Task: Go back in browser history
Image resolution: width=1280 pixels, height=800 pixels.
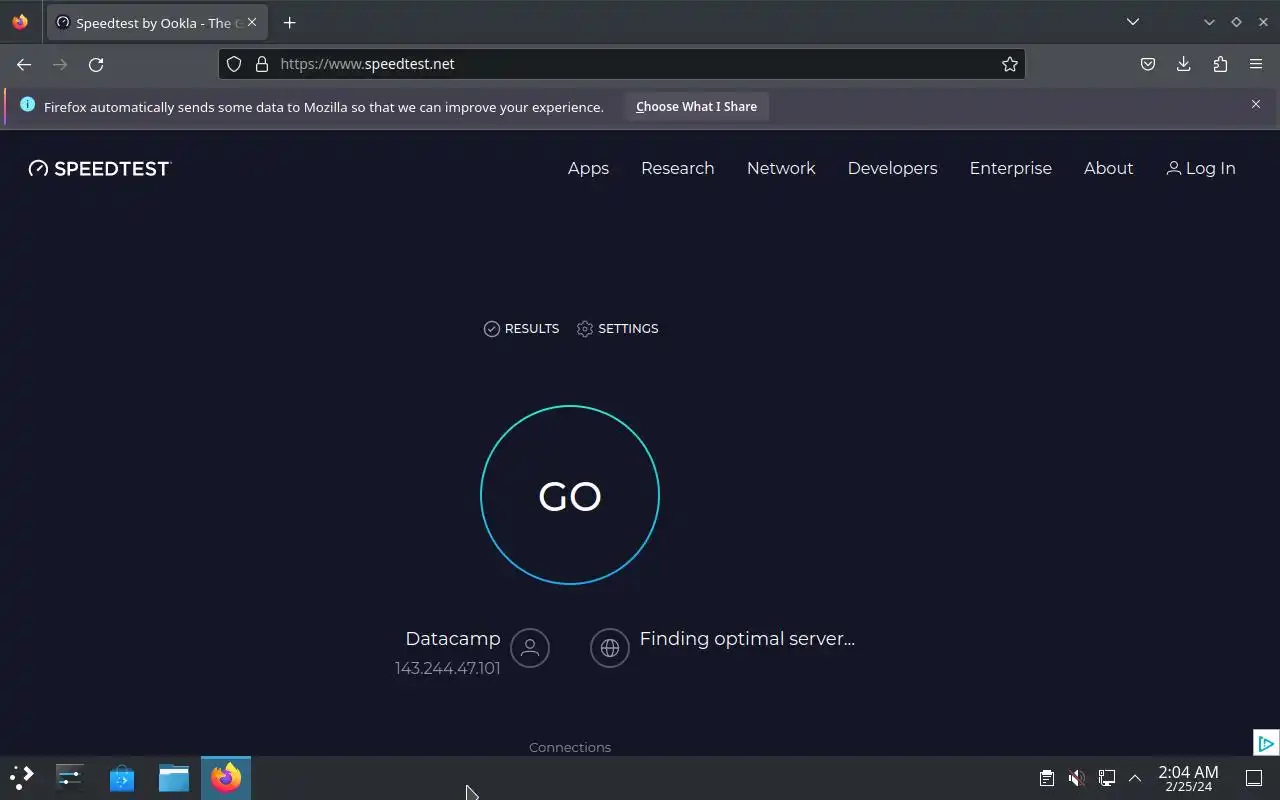Action: (24, 64)
